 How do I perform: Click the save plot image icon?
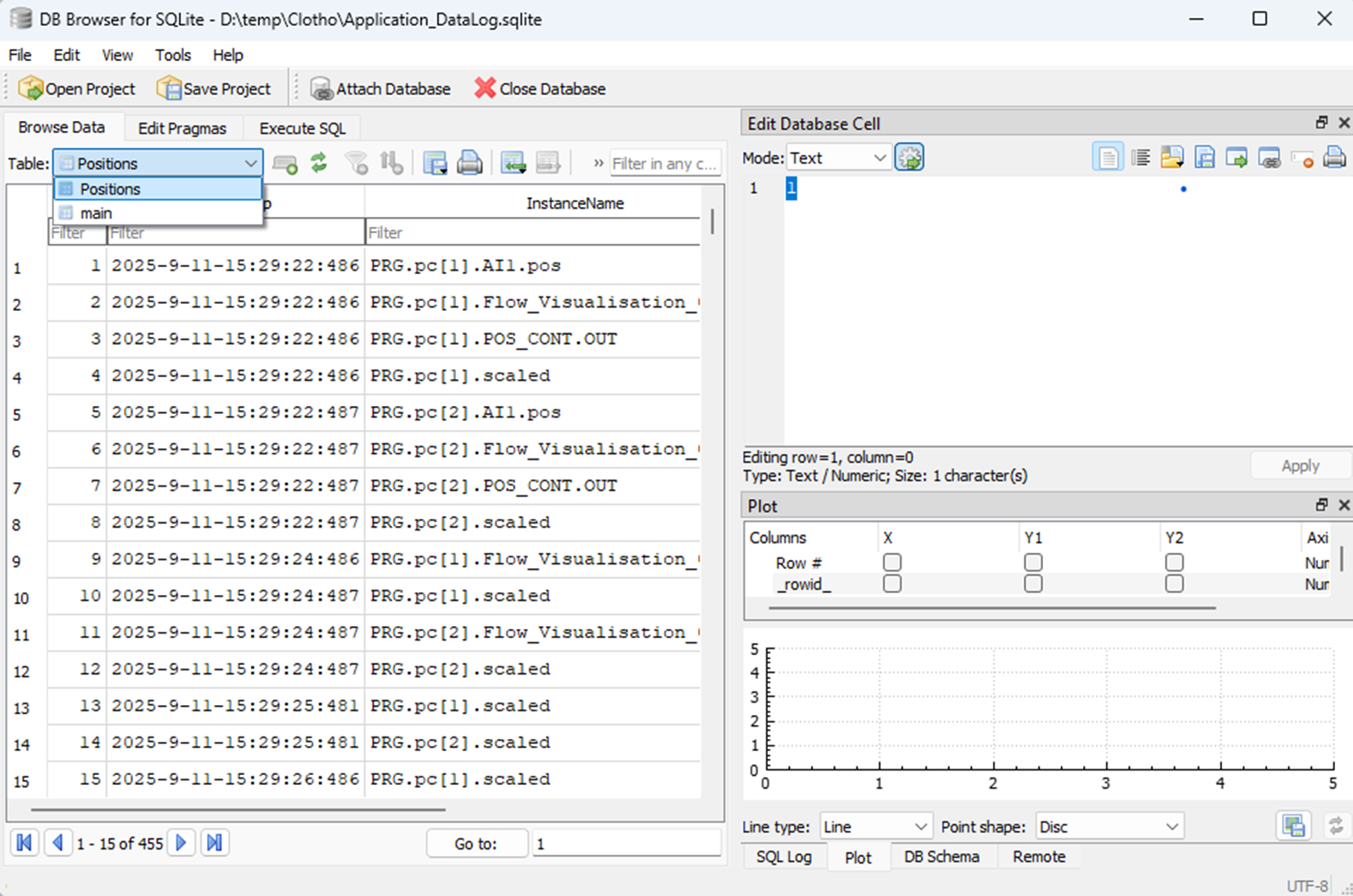tap(1293, 826)
